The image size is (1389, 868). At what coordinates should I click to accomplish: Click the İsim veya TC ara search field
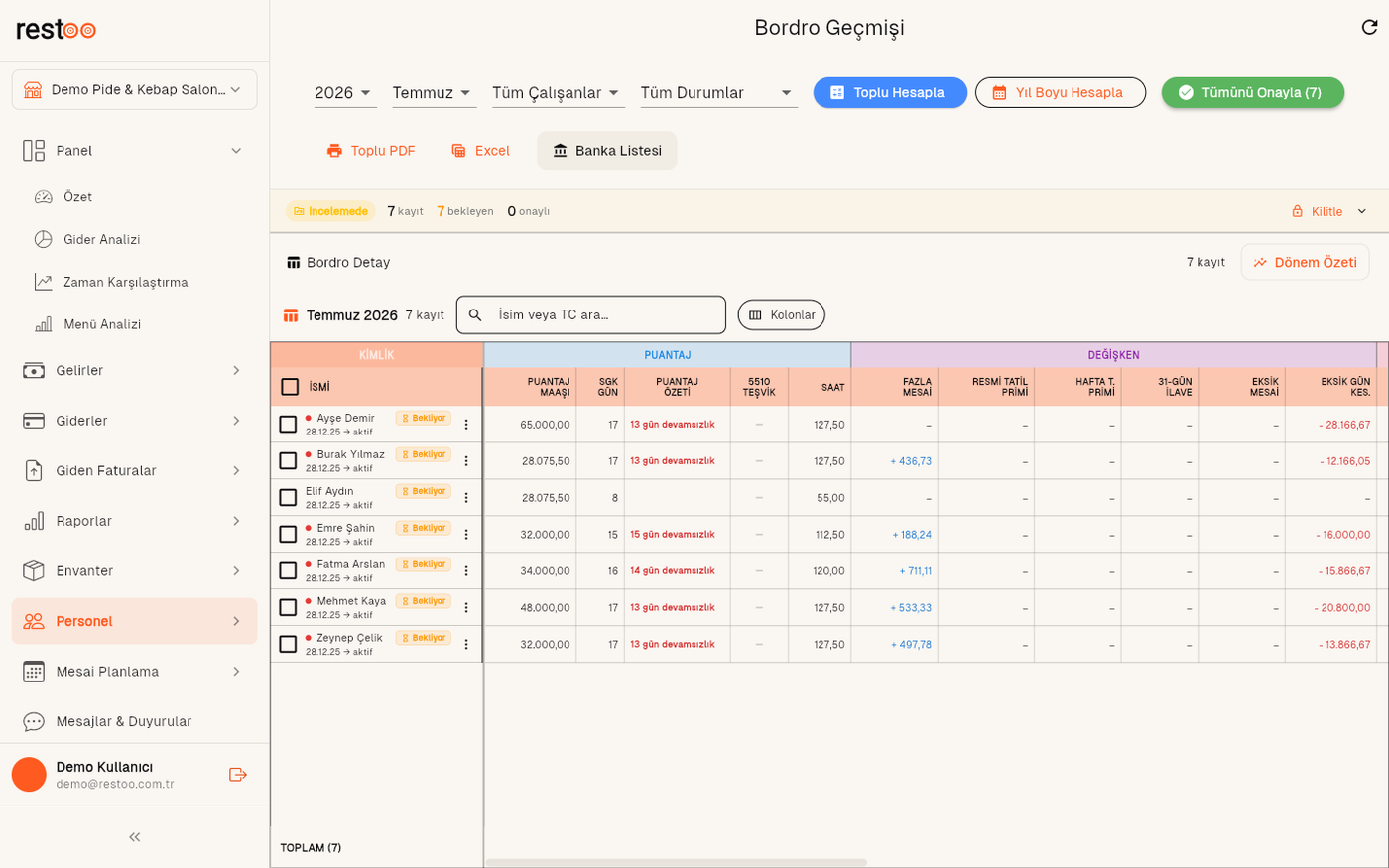591,315
